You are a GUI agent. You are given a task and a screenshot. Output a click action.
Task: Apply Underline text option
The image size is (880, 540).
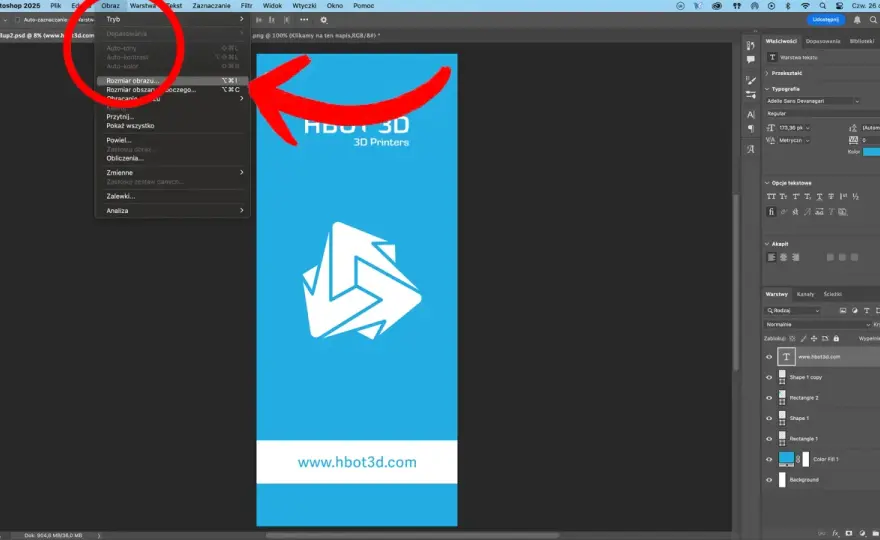819,196
